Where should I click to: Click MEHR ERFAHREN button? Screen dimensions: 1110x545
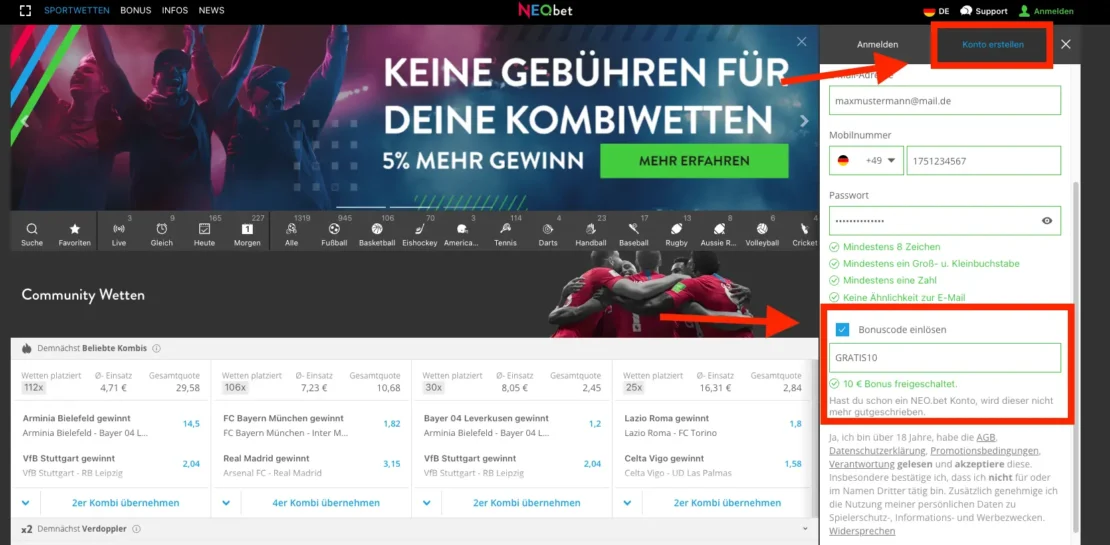[x=694, y=161]
